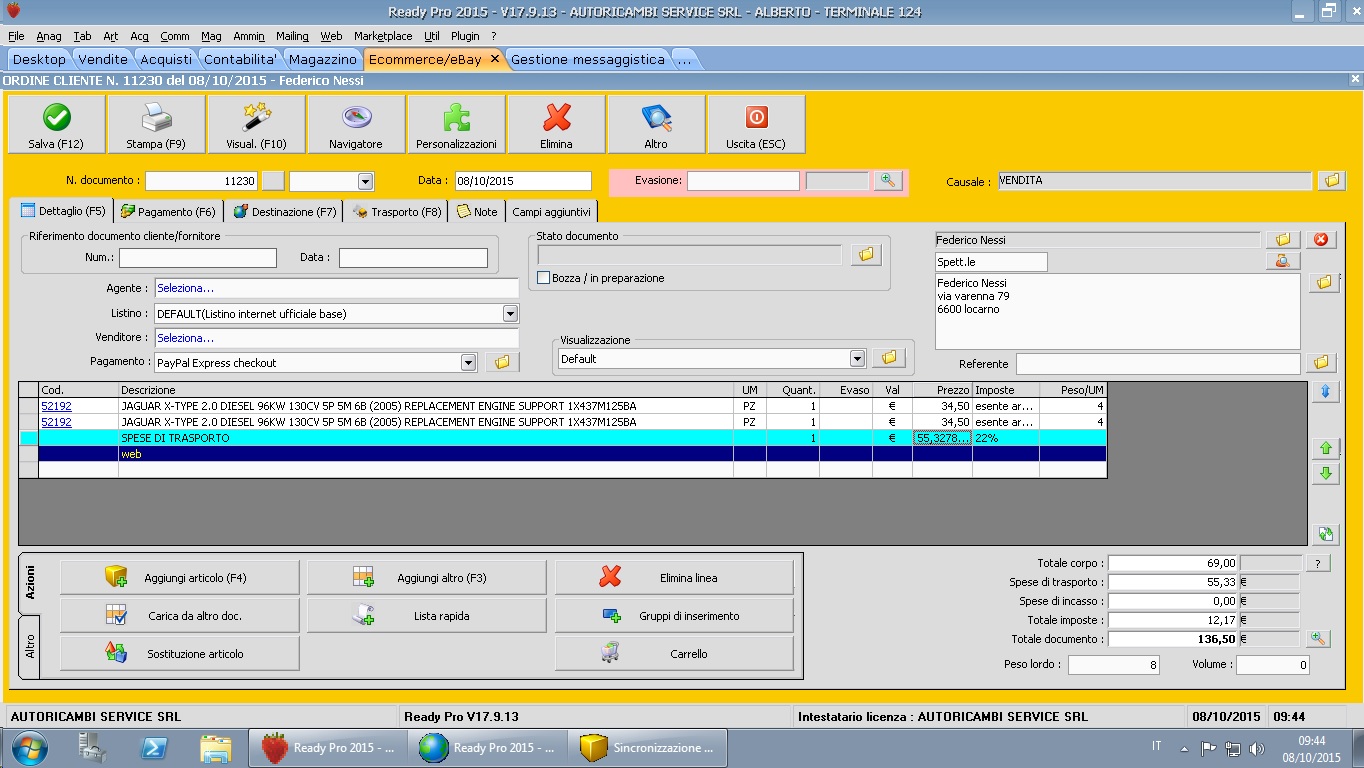Open the Navigatore compass tool

356,118
